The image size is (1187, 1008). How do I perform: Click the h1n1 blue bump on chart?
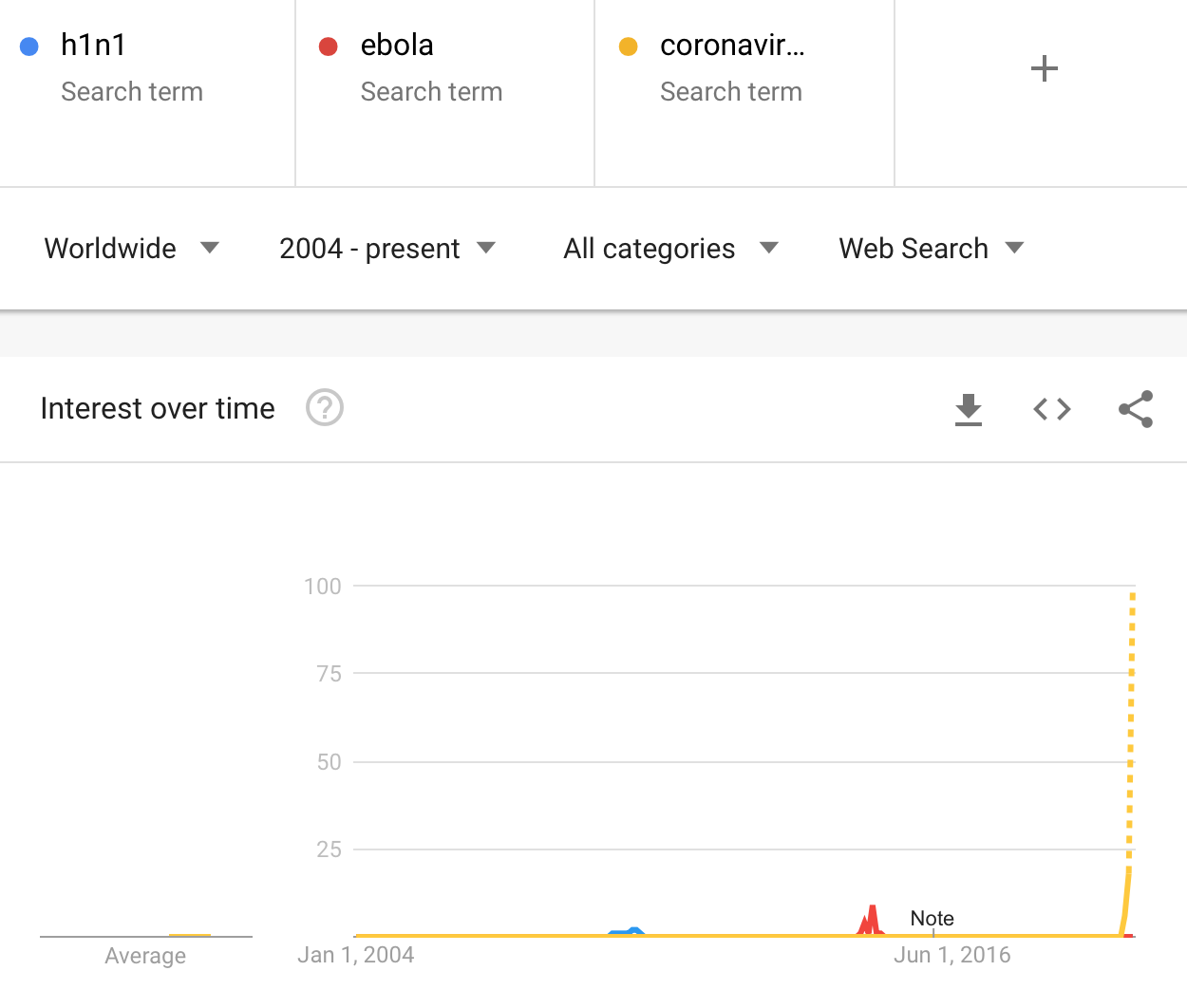(x=628, y=931)
